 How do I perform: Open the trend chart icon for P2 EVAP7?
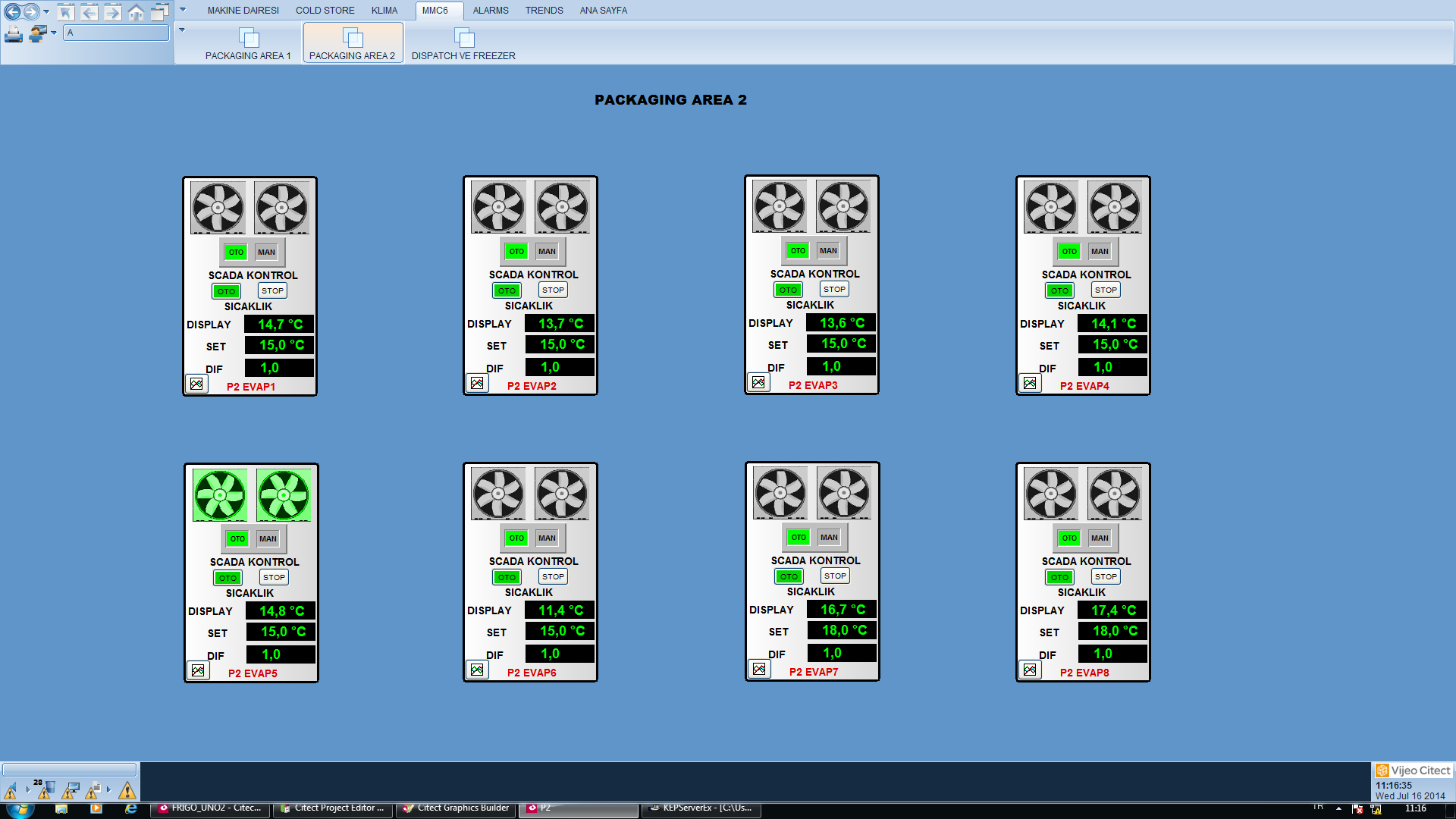[759, 669]
